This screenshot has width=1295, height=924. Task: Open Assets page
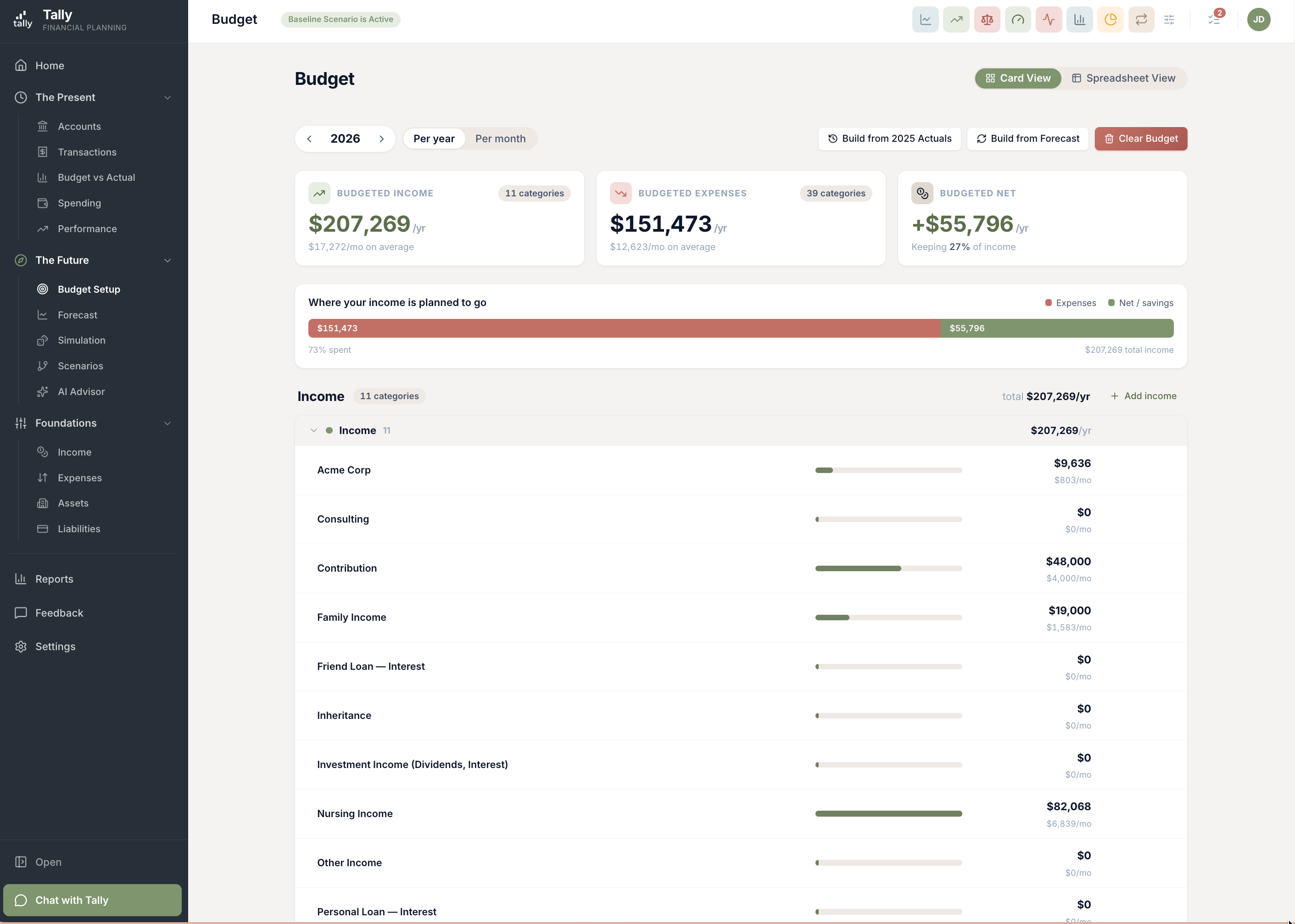[x=73, y=503]
